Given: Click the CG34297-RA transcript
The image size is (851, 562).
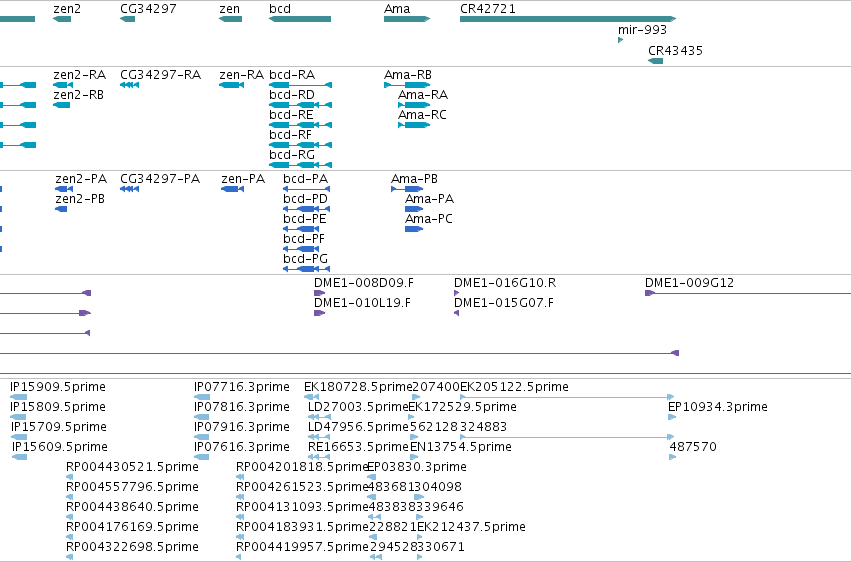Looking at the screenshot, I should pyautogui.click(x=129, y=85).
